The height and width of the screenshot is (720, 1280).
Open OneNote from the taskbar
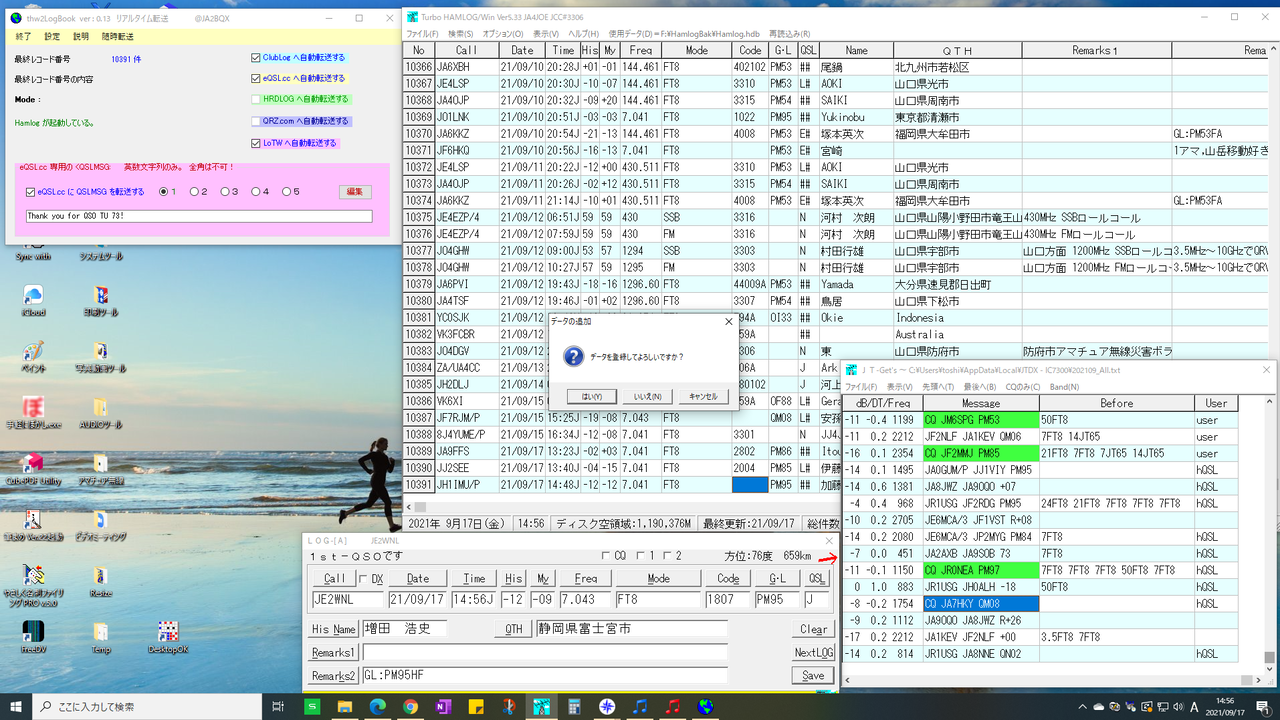442,707
